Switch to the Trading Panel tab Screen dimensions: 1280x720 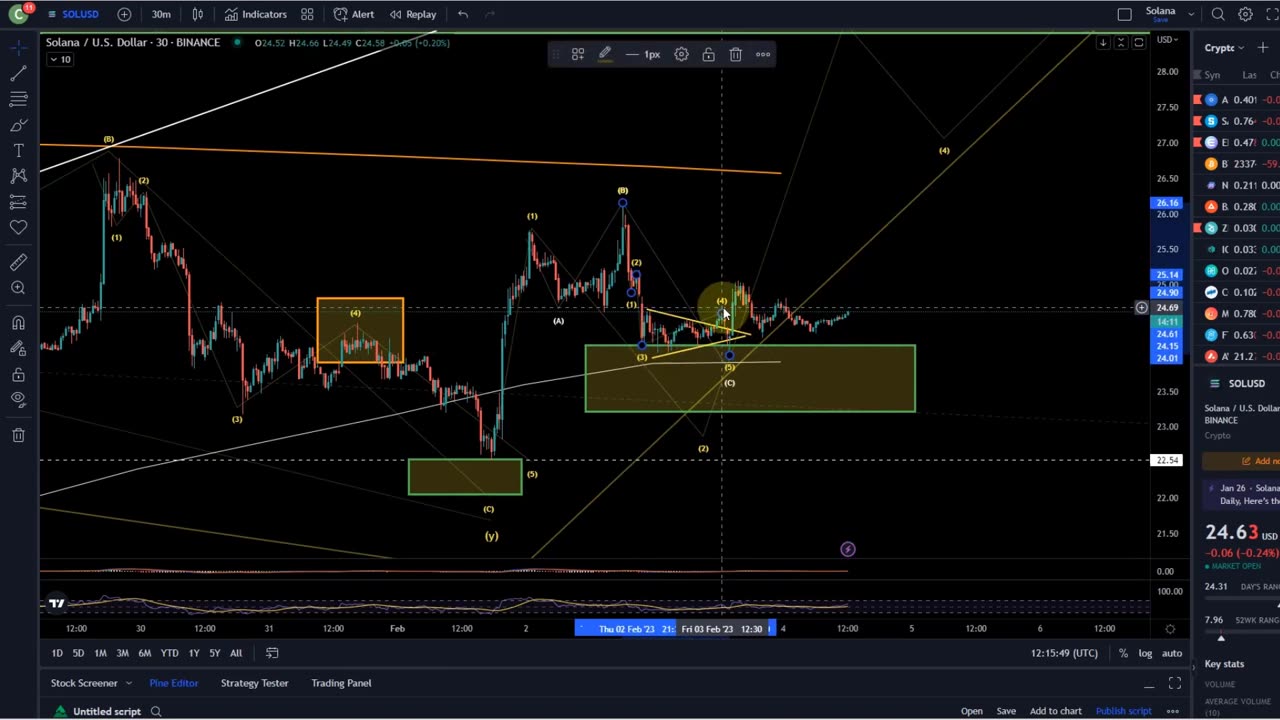coord(341,683)
